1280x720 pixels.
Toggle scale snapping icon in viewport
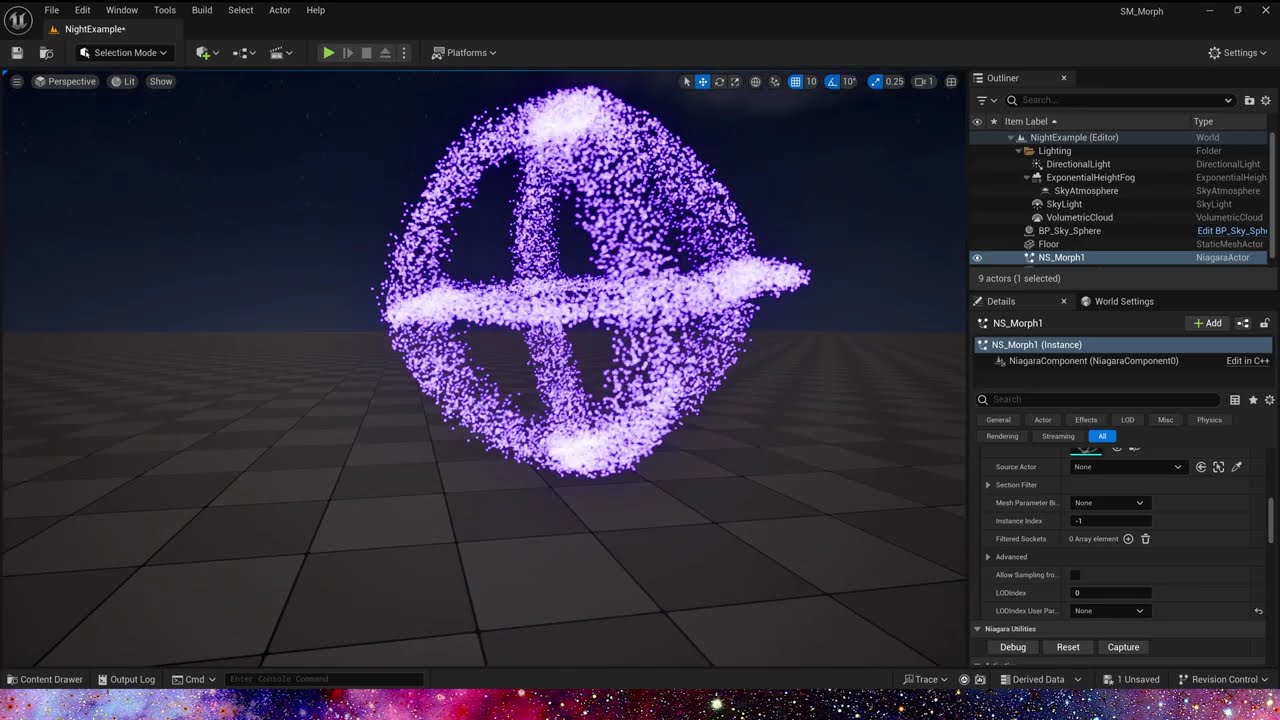[876, 82]
